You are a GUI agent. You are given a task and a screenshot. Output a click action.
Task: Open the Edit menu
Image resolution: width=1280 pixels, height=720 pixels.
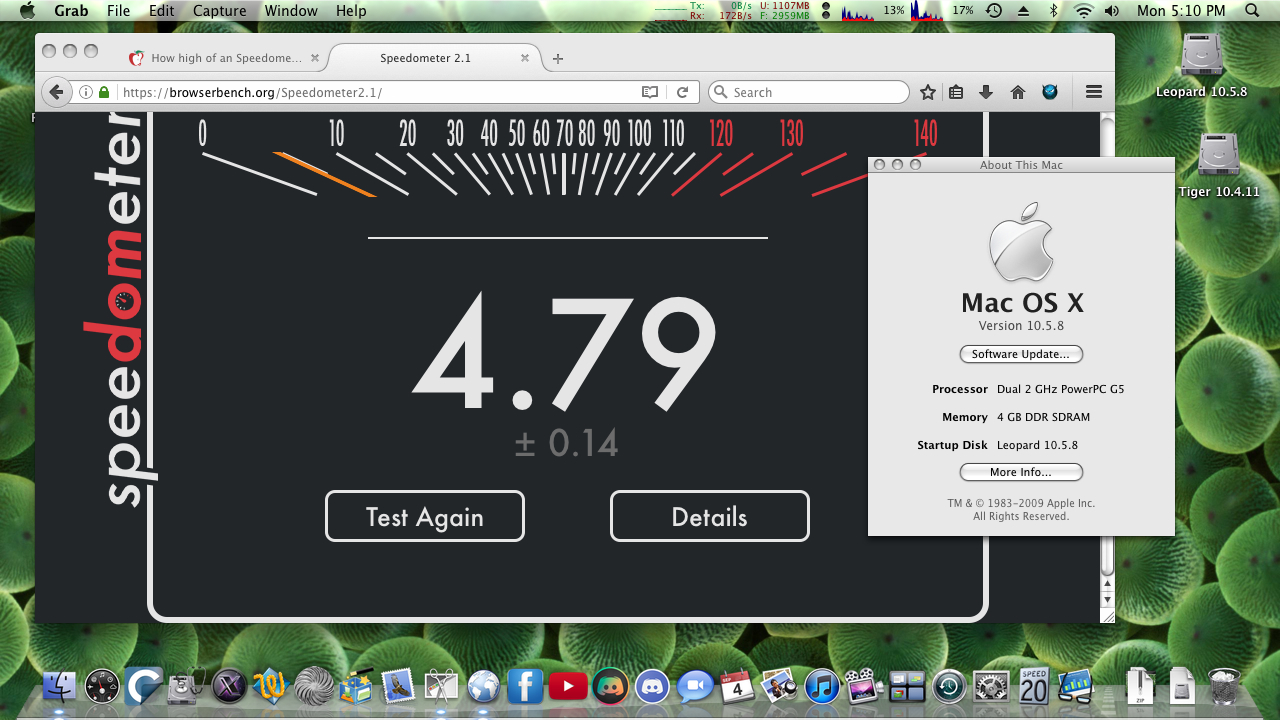point(161,11)
